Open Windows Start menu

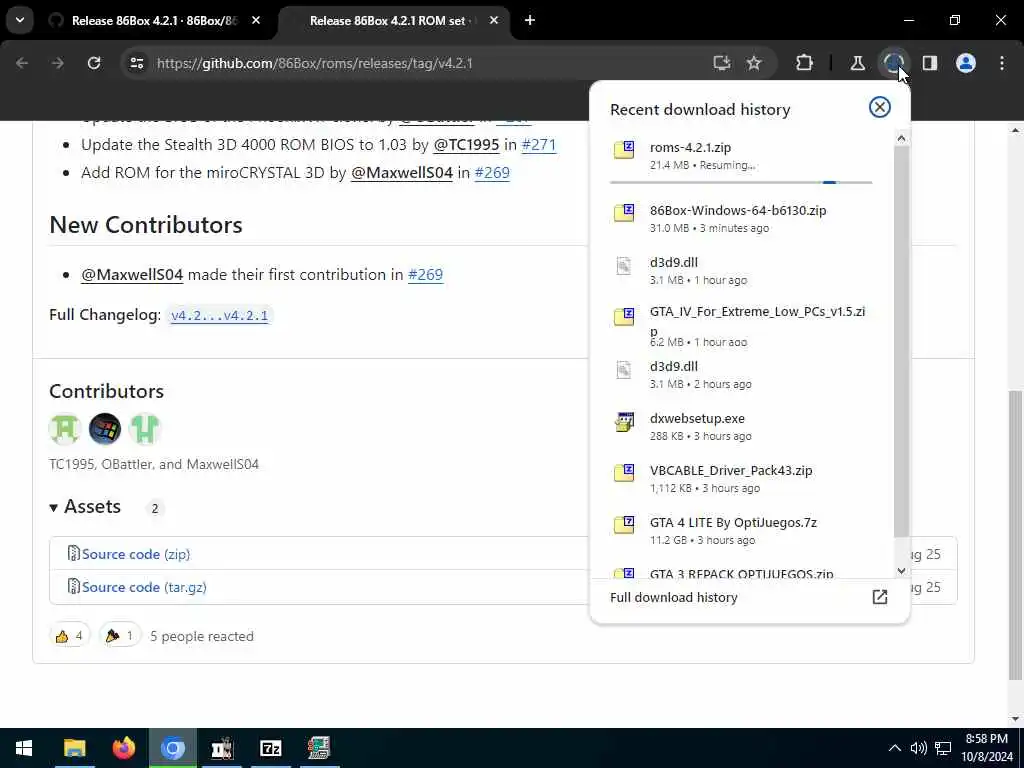(x=24, y=748)
